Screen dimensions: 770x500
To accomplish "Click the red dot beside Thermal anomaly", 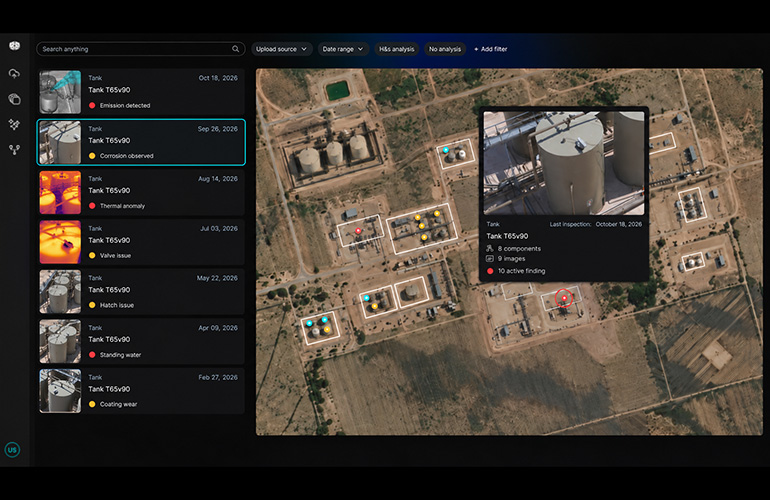I will click(92, 206).
